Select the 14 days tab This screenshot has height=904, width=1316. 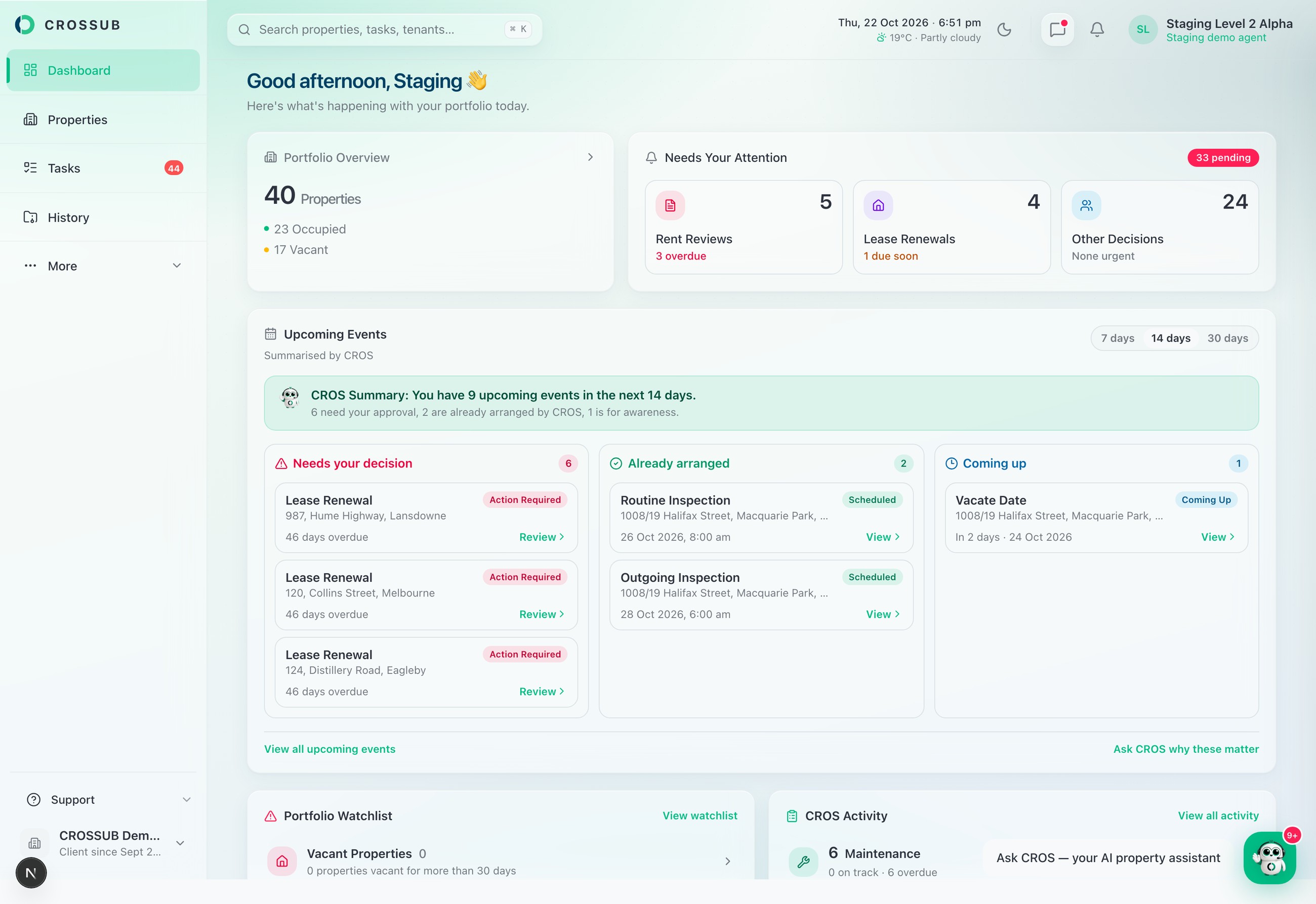1170,338
